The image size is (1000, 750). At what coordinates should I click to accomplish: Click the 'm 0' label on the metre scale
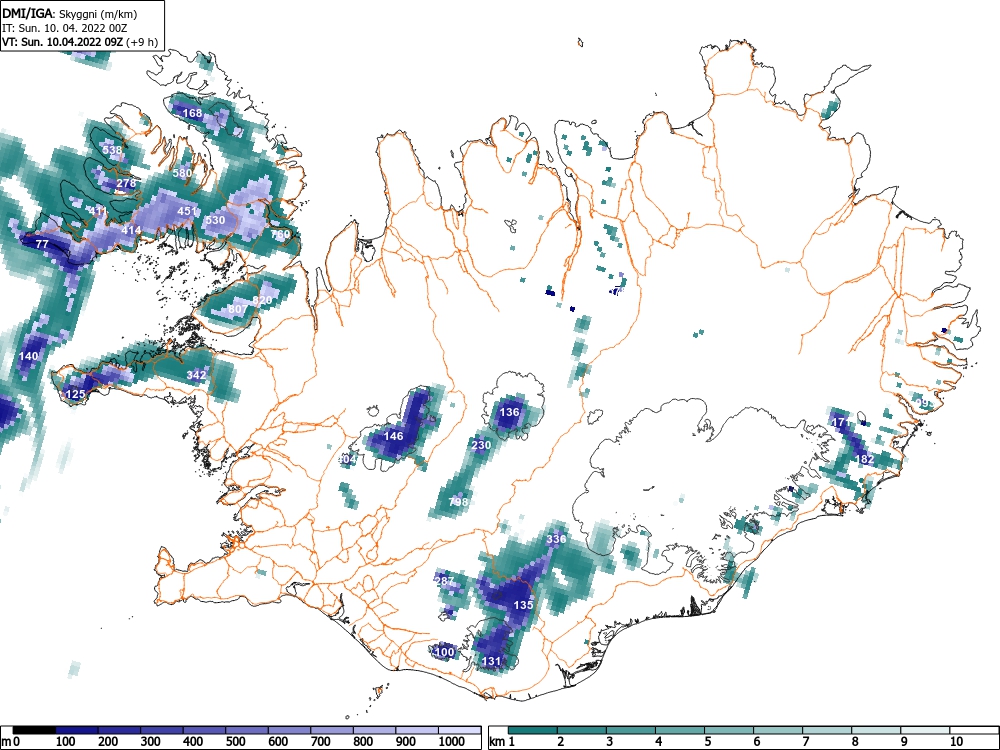click(11, 742)
